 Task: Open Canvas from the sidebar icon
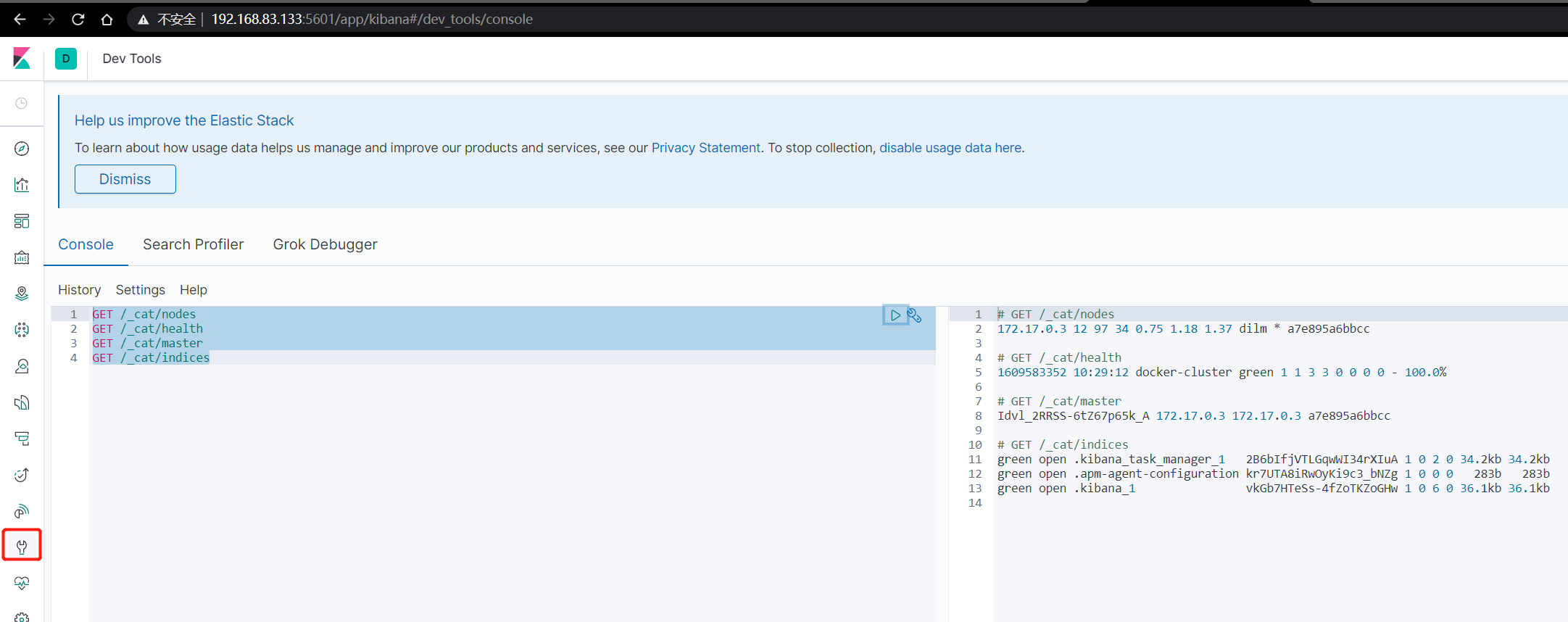pyautogui.click(x=22, y=257)
